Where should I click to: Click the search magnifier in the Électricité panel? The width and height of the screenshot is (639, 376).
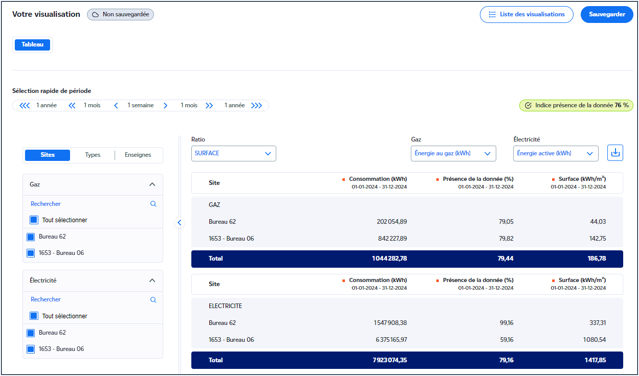(153, 300)
